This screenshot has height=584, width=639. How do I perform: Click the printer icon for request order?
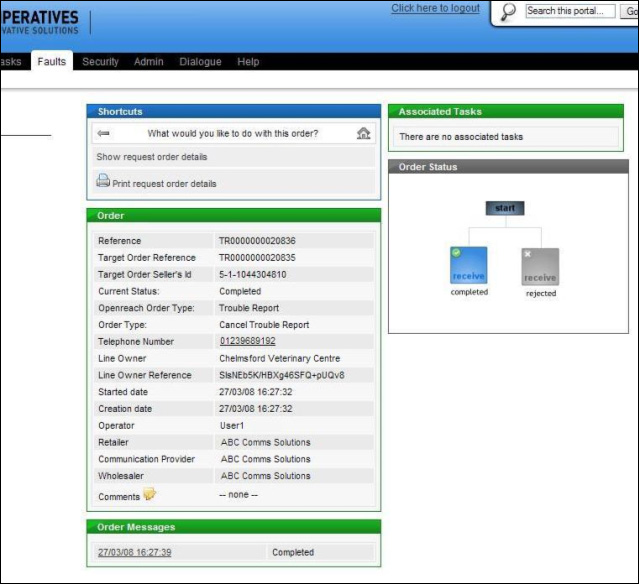click(103, 180)
